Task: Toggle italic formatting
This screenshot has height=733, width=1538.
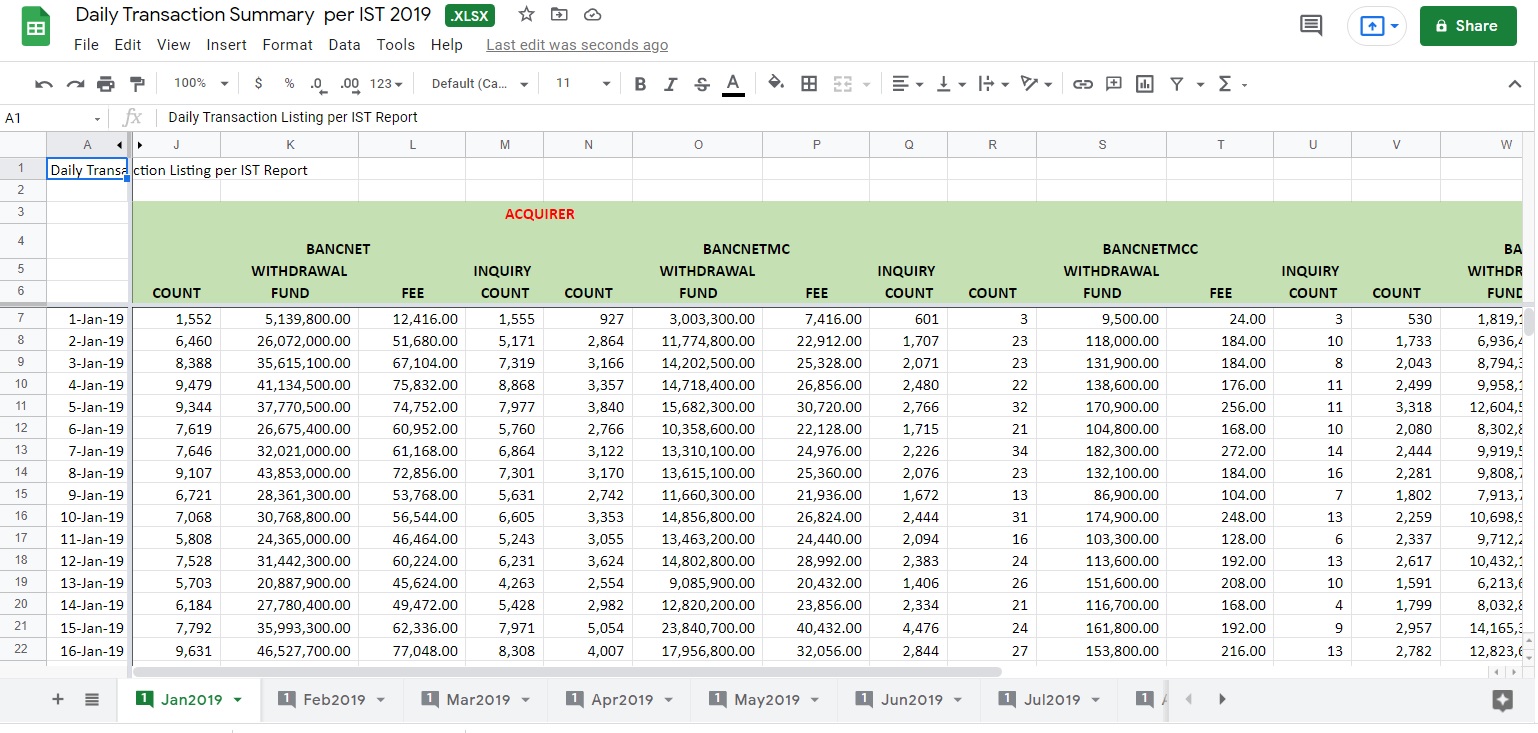Action: point(671,84)
